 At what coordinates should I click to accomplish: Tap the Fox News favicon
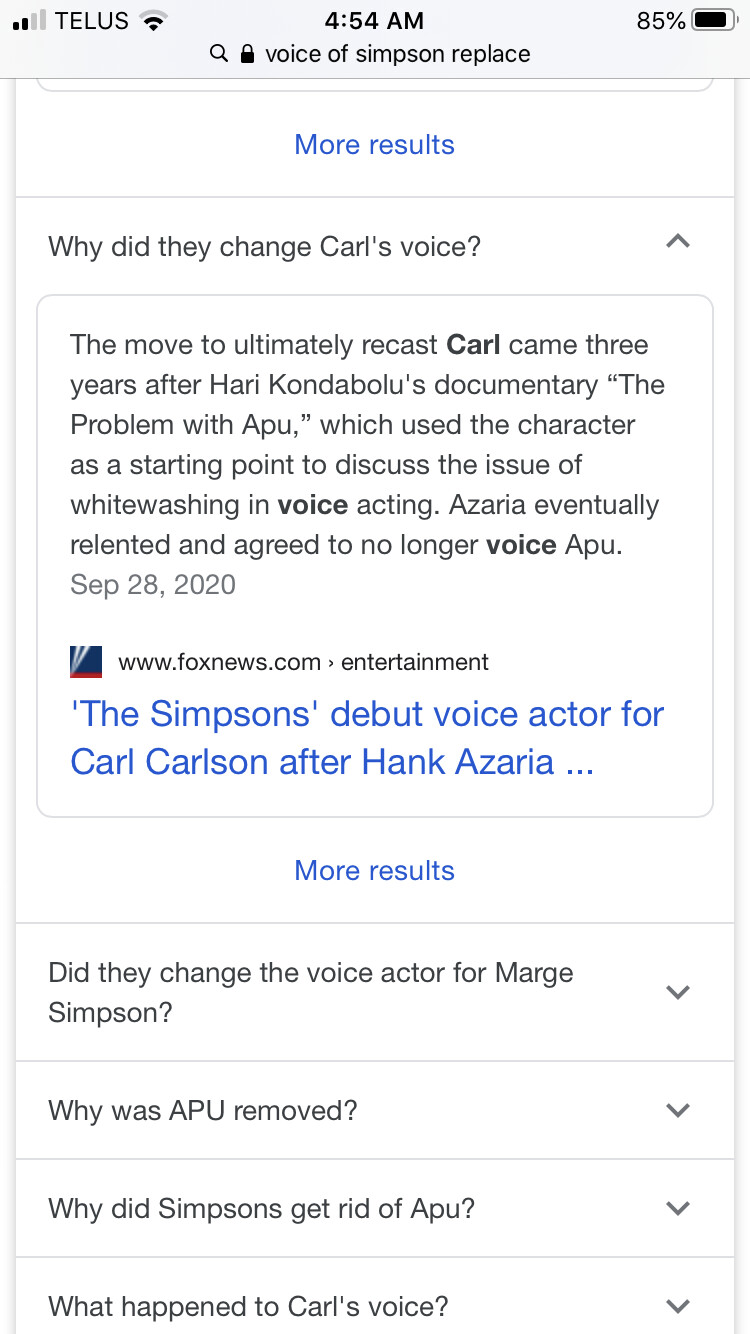coord(86,662)
